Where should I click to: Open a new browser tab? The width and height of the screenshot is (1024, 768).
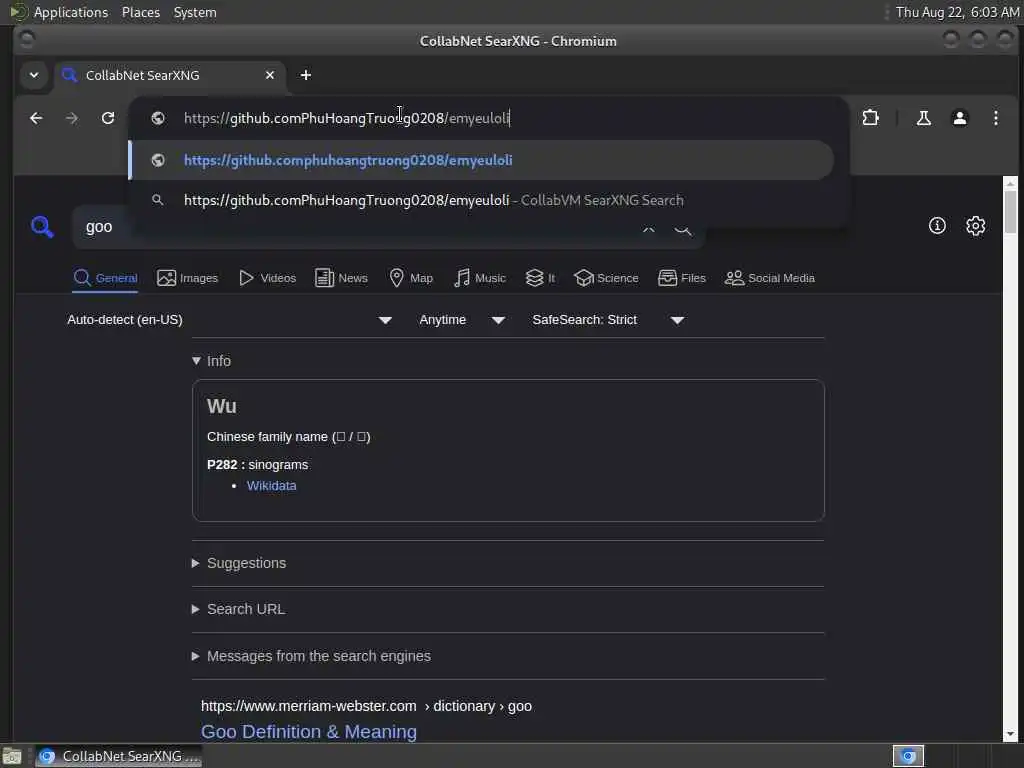coord(306,75)
